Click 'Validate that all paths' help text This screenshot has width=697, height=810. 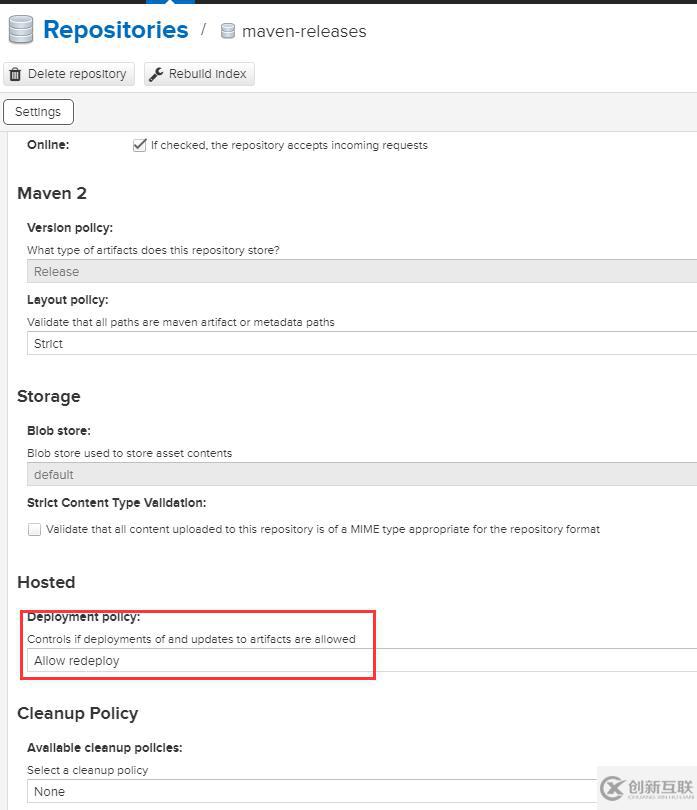(181, 322)
